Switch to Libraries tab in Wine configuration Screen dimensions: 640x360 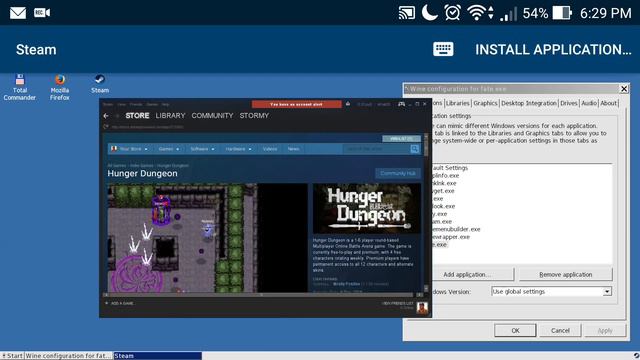point(458,103)
